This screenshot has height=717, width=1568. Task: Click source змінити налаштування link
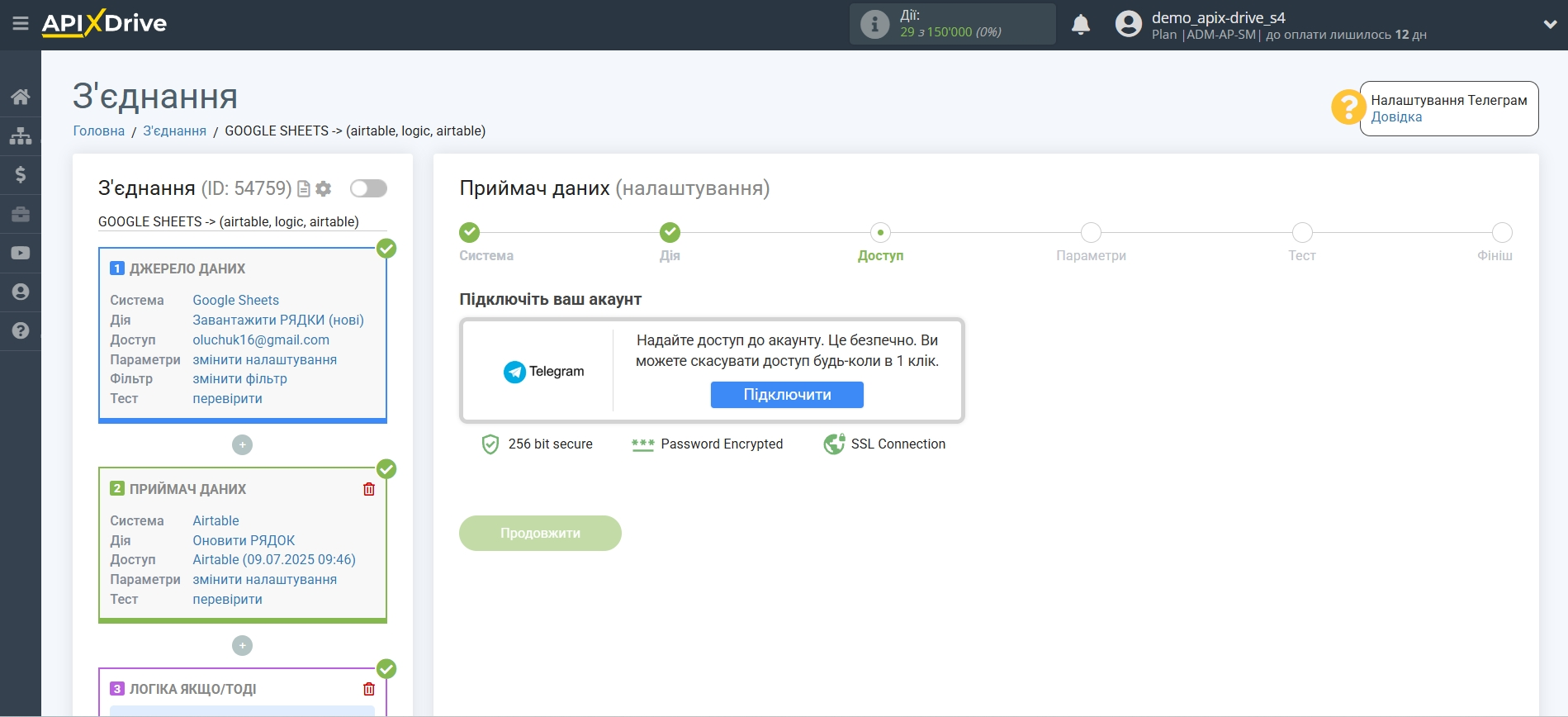[265, 360]
